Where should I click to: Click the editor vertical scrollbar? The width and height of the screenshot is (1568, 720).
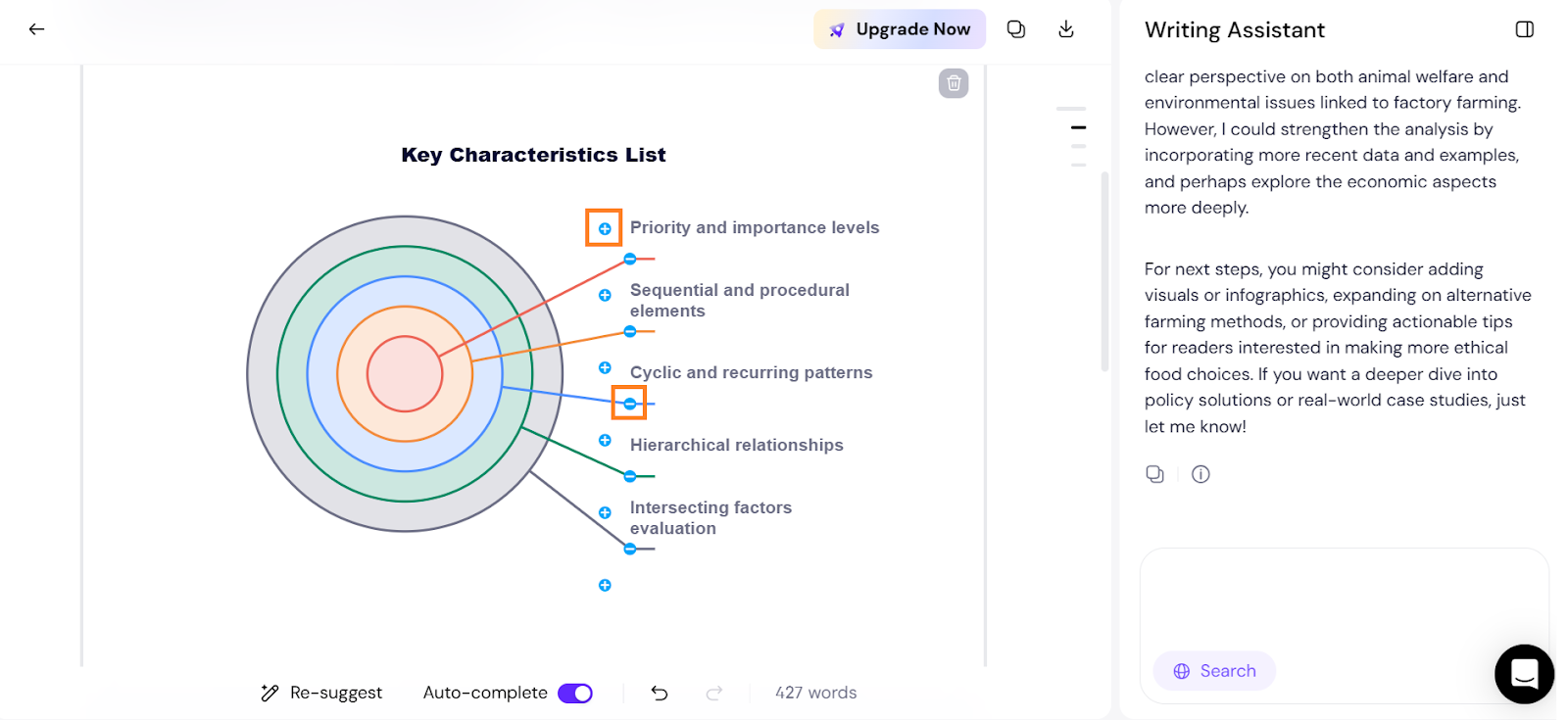tap(1104, 271)
